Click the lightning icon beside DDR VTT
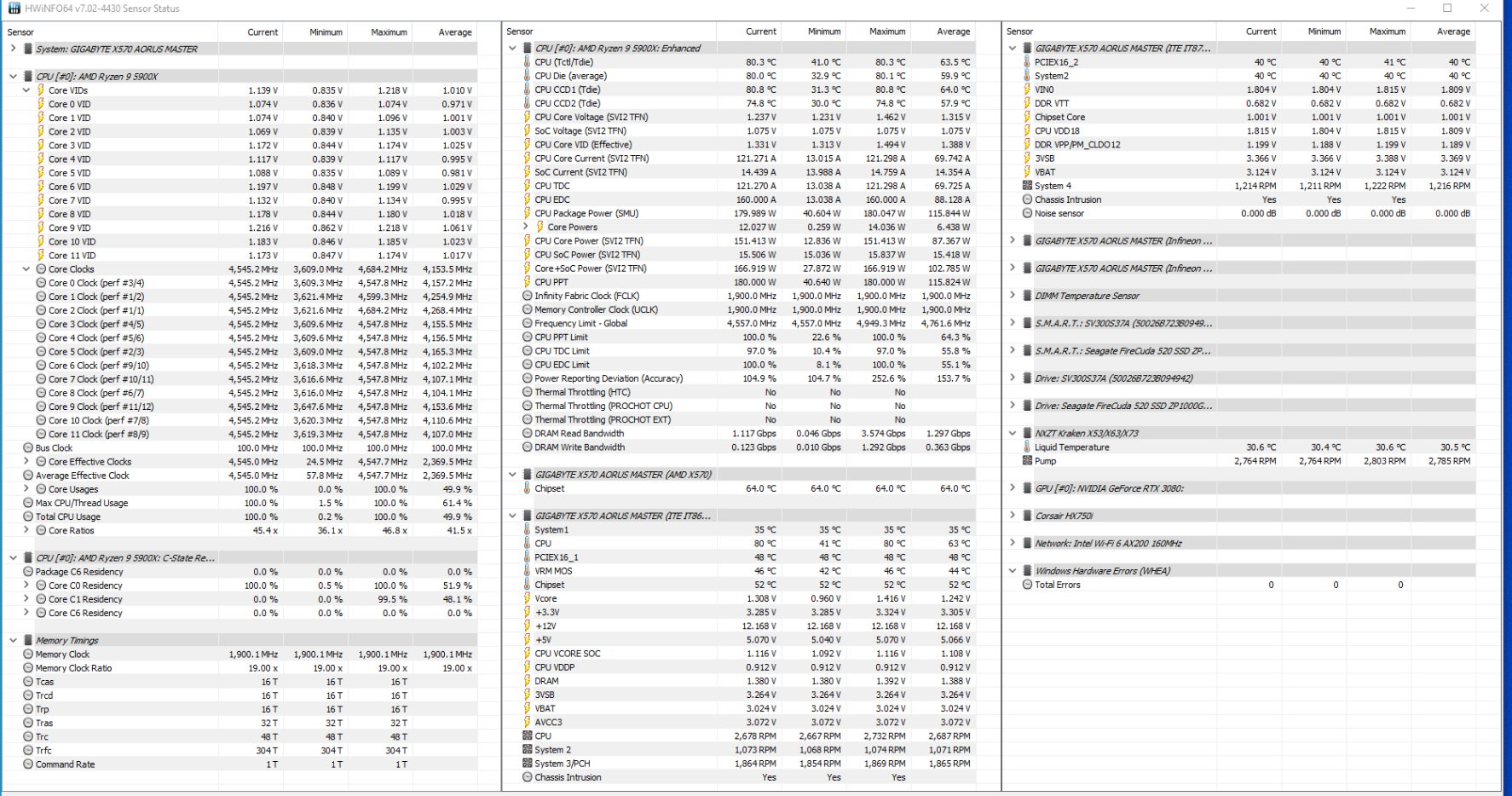The height and width of the screenshot is (796, 1512). (1027, 103)
